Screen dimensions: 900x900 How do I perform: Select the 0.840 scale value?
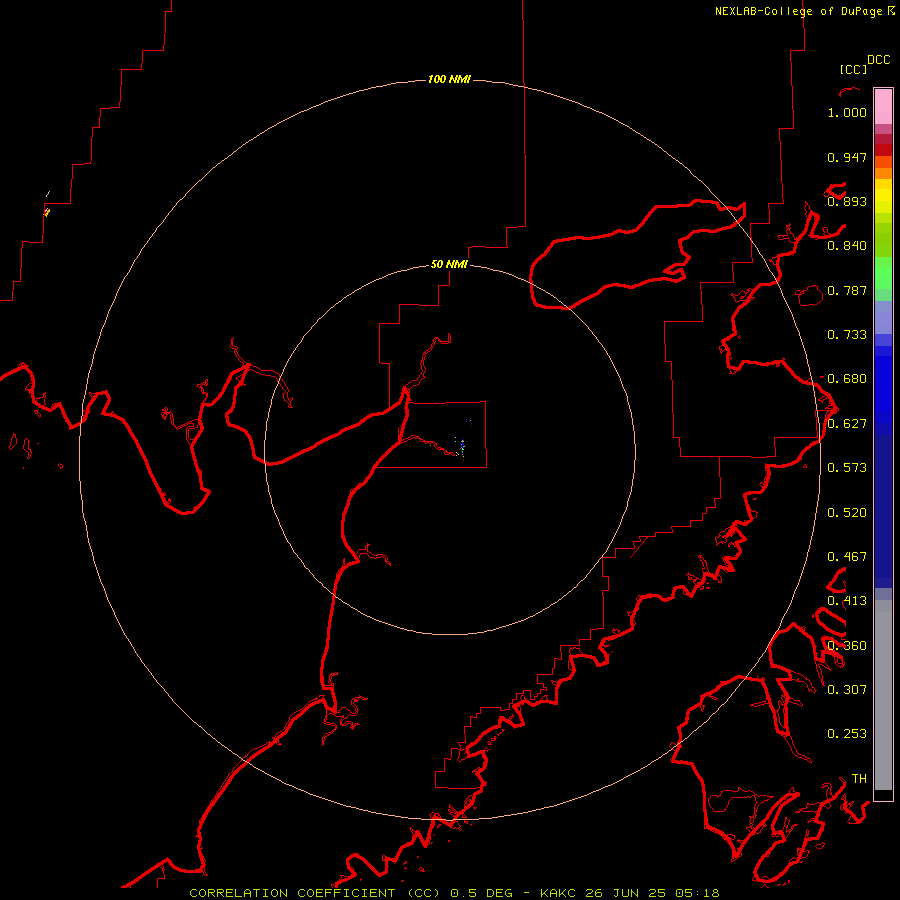[847, 246]
